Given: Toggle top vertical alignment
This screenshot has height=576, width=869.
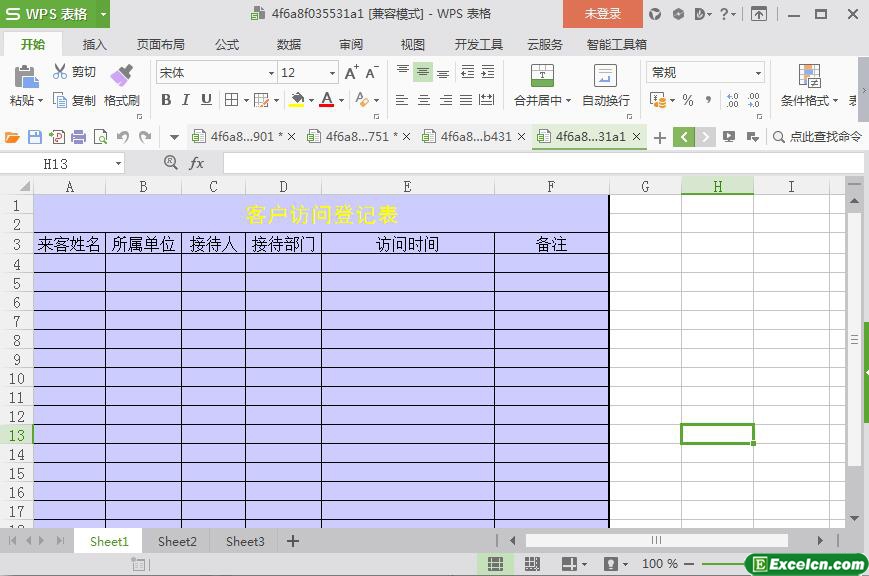Looking at the screenshot, I should (402, 72).
